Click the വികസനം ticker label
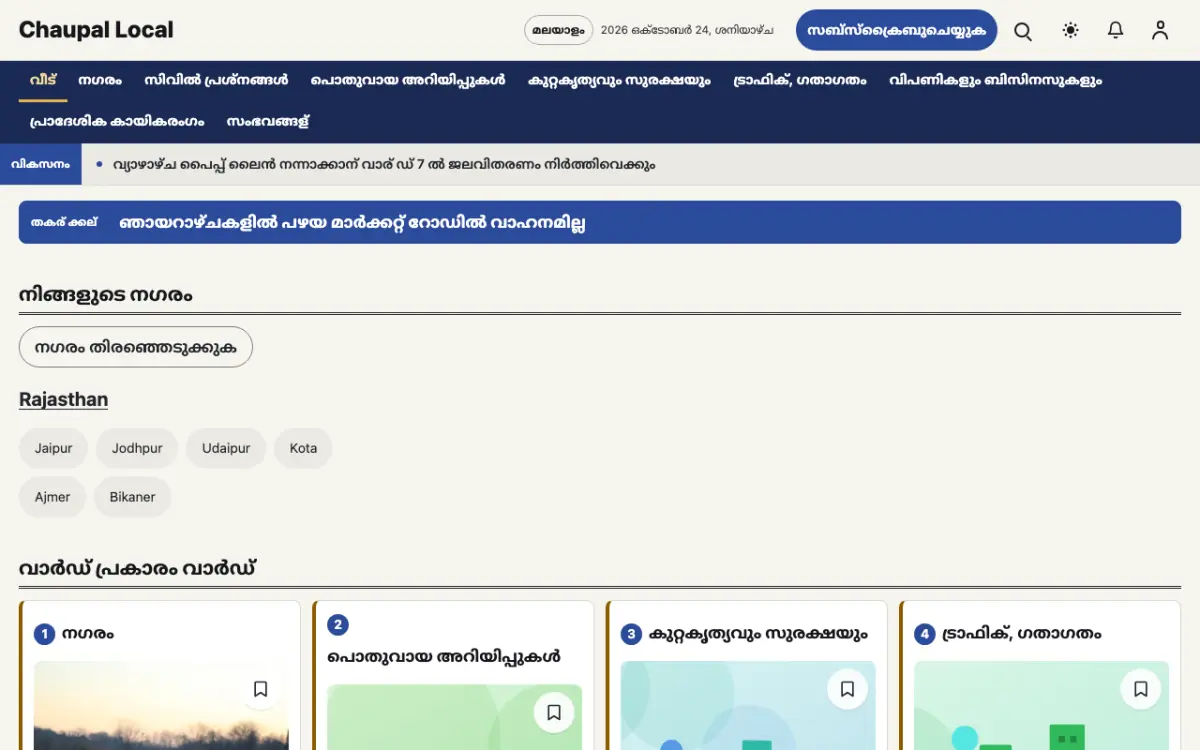This screenshot has height=750, width=1200. pyautogui.click(x=41, y=164)
